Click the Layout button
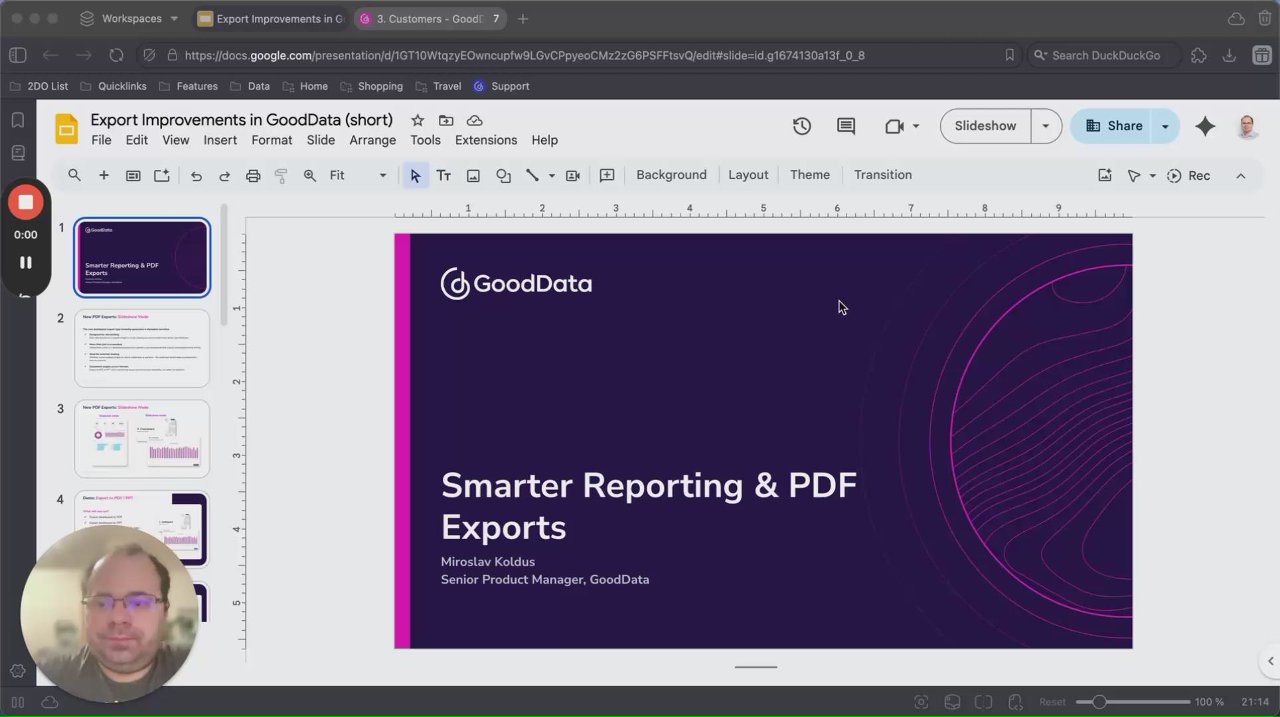This screenshot has height=717, width=1280. (x=748, y=175)
